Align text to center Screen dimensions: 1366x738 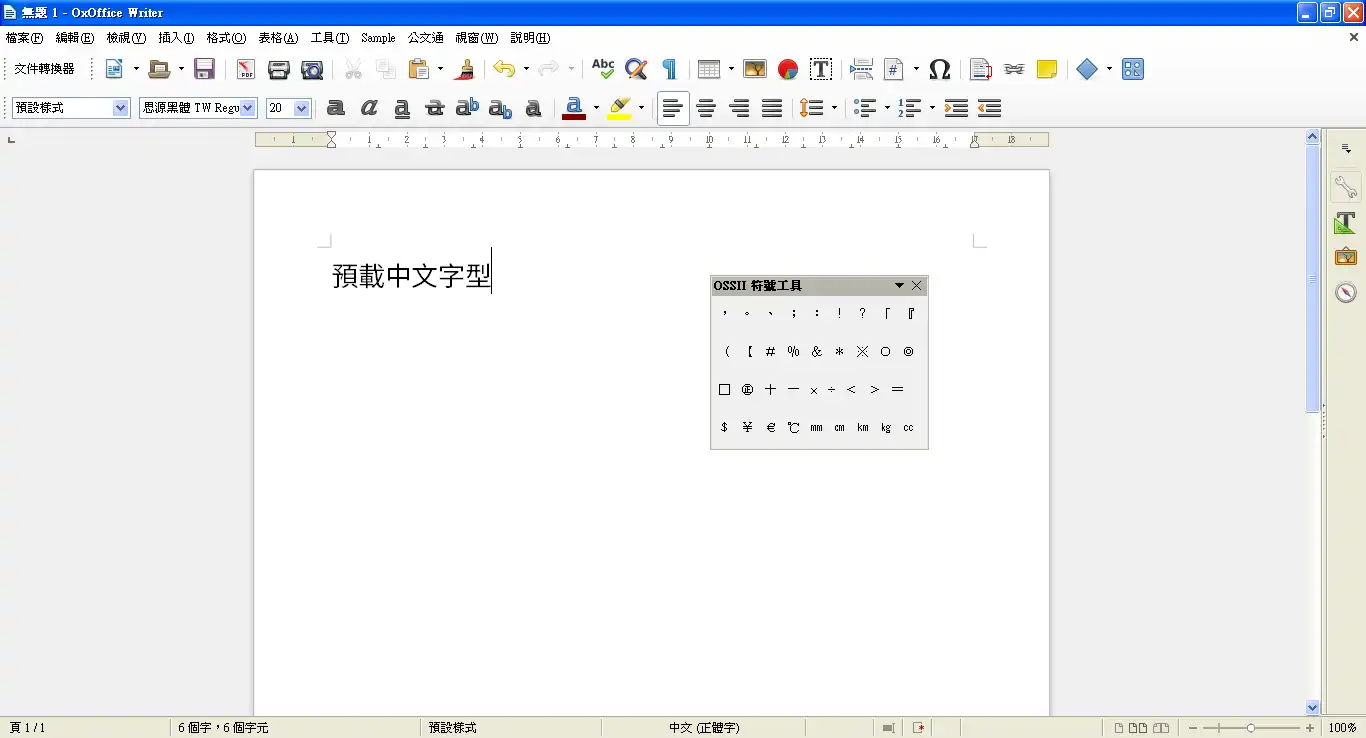[x=706, y=108]
